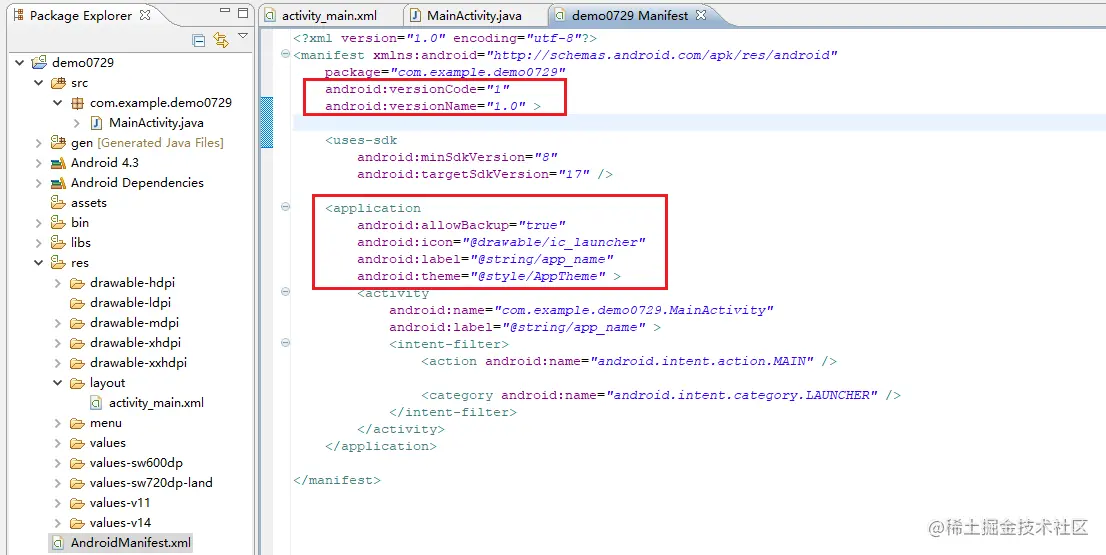Fold the activity element in editor gutter
Image resolution: width=1106 pixels, height=555 pixels.
point(286,292)
